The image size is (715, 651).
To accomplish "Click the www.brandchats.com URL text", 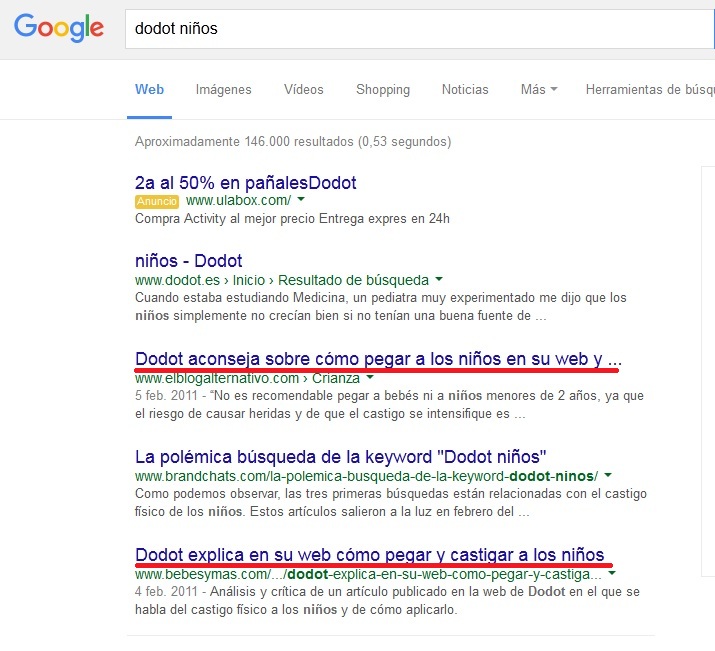I will [367, 476].
